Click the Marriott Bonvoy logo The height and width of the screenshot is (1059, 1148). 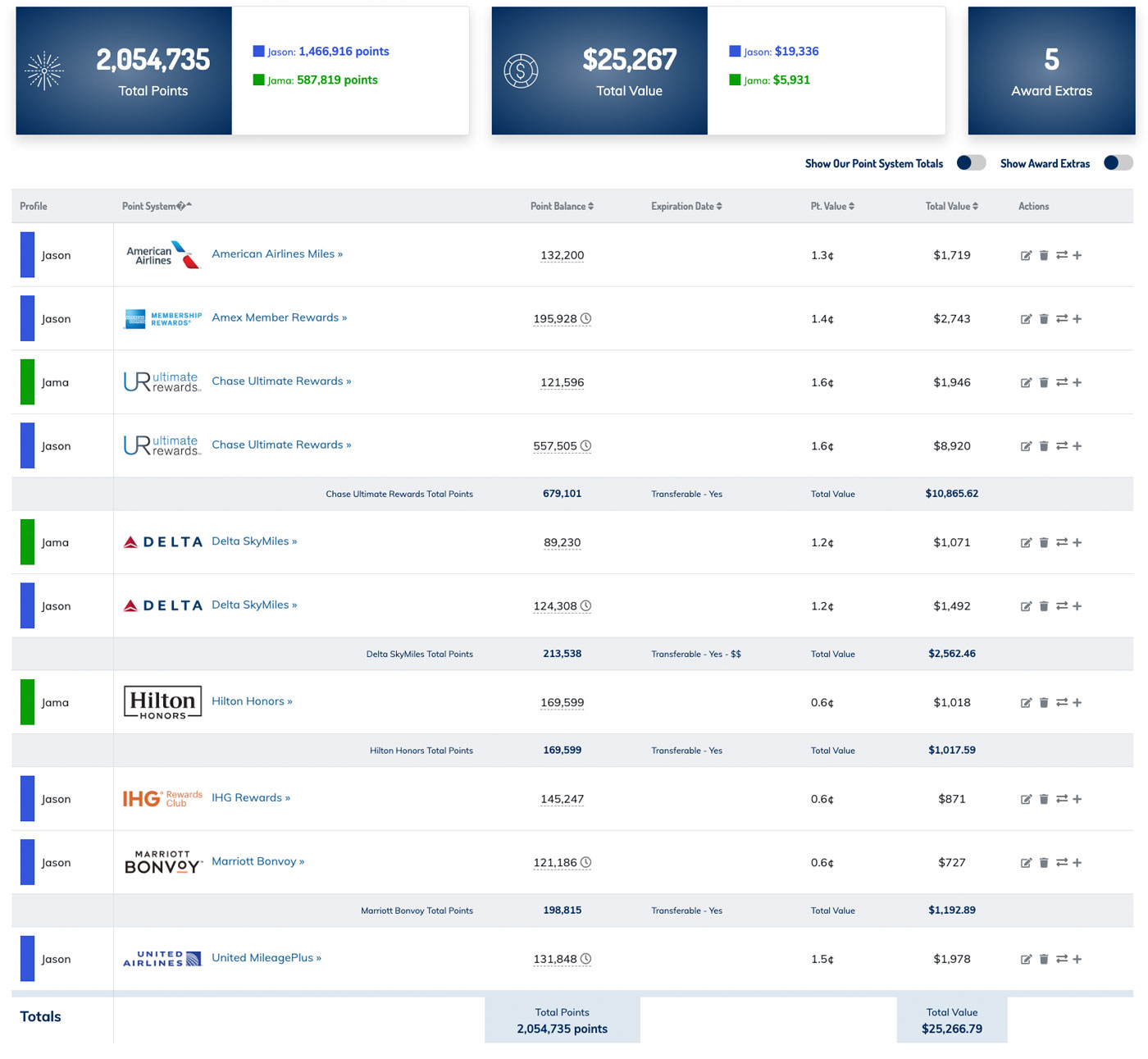click(x=162, y=861)
